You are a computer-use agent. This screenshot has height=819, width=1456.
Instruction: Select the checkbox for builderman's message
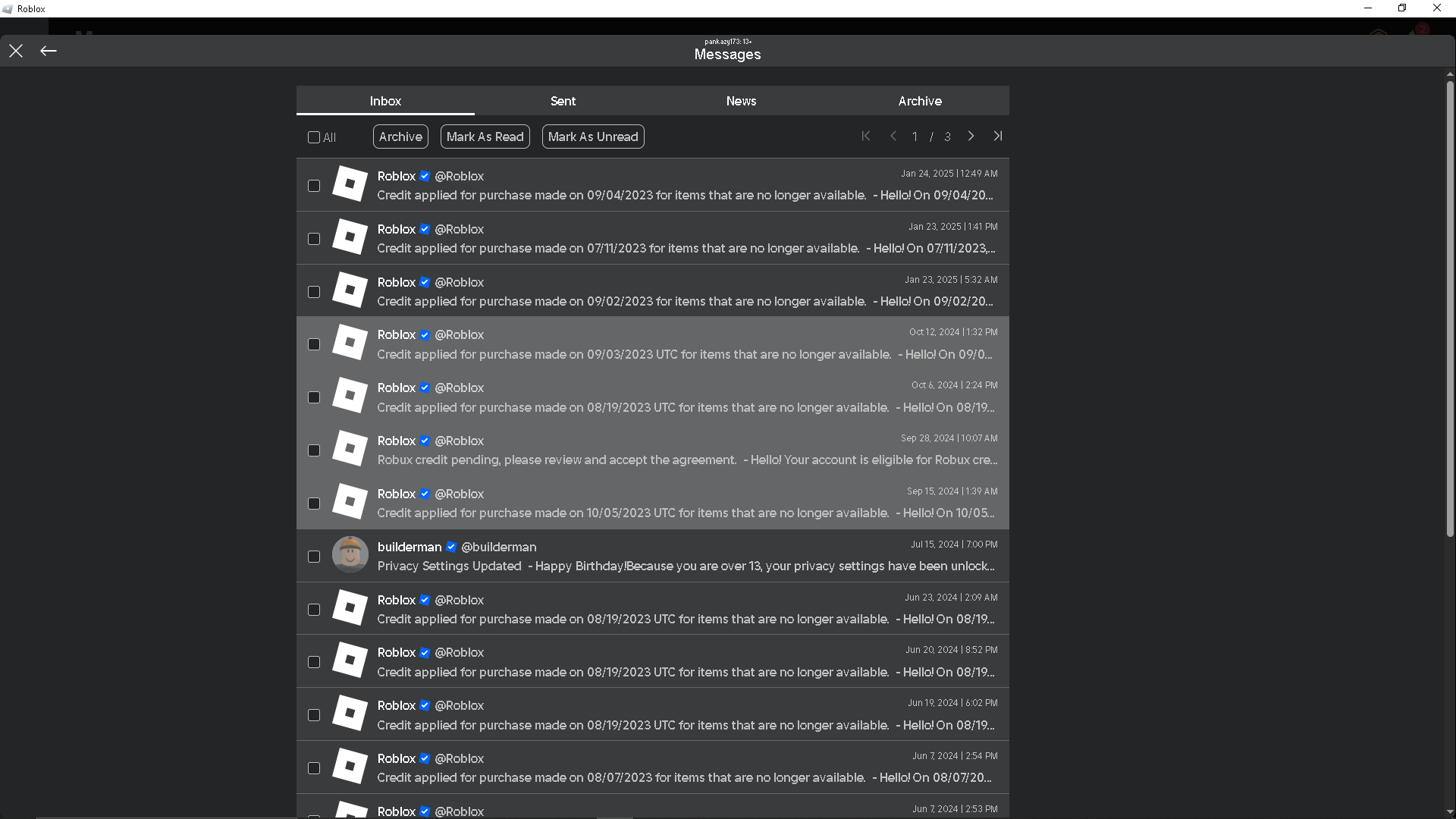click(x=314, y=557)
